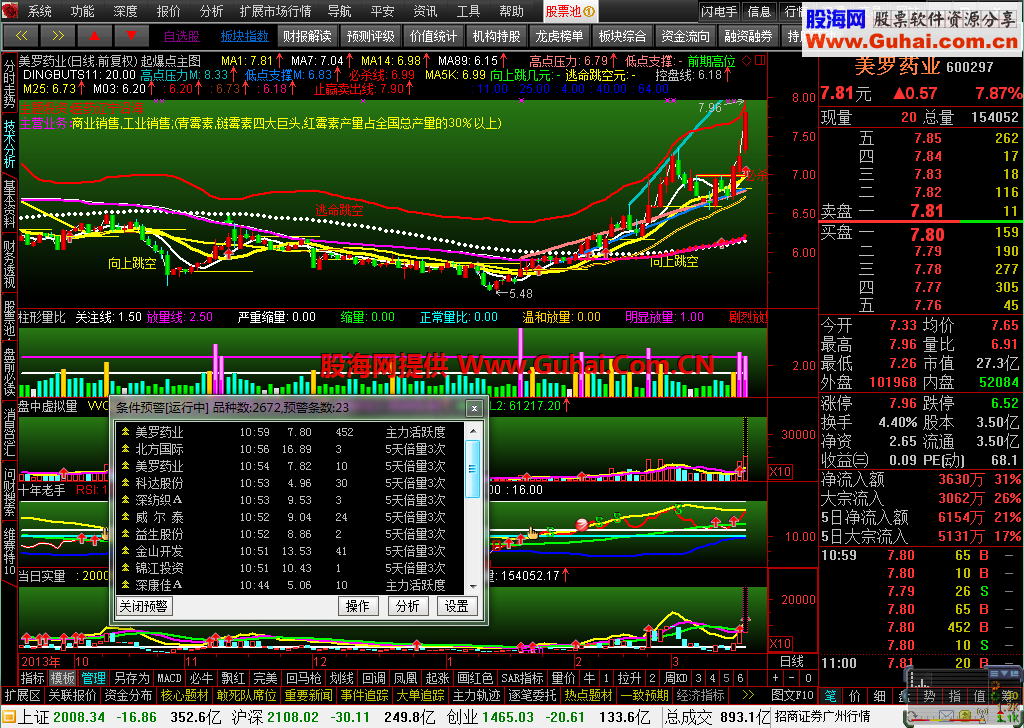The height and width of the screenshot is (728, 1024).
Task: Switch to 盘前必读 side tab
Action: pos(9,372)
